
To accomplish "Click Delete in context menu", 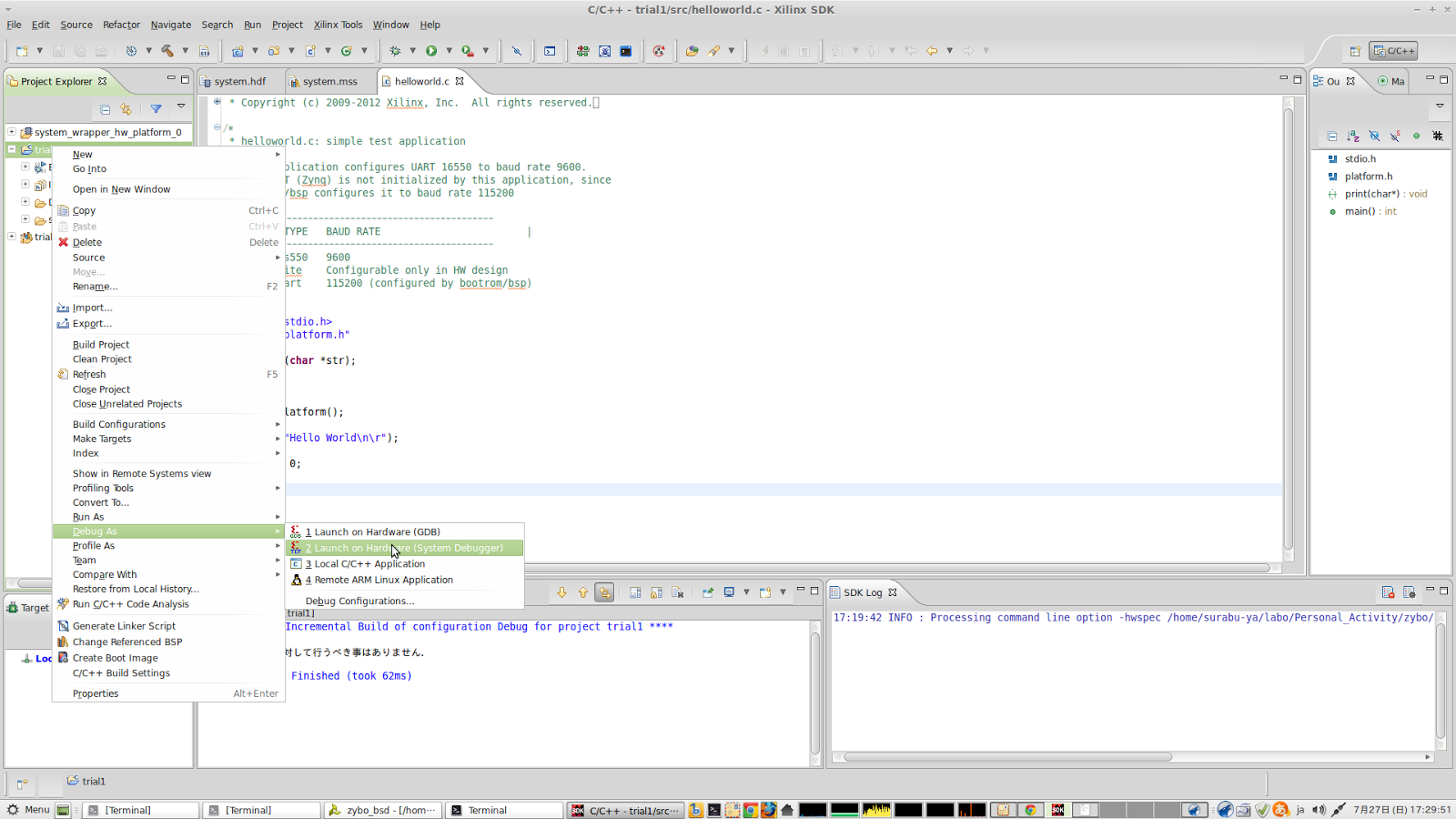I will [x=169, y=242].
